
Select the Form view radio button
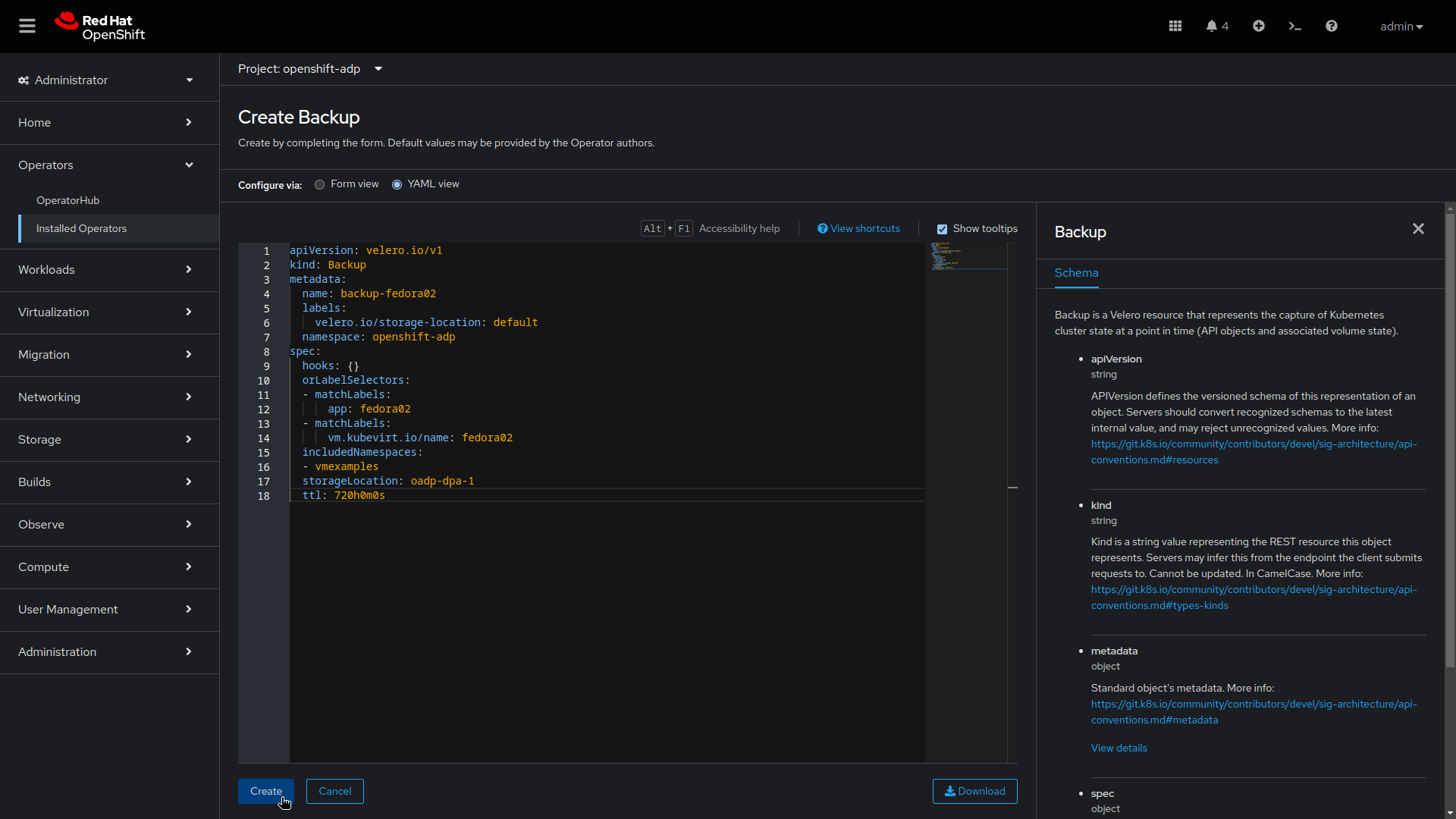coord(320,184)
